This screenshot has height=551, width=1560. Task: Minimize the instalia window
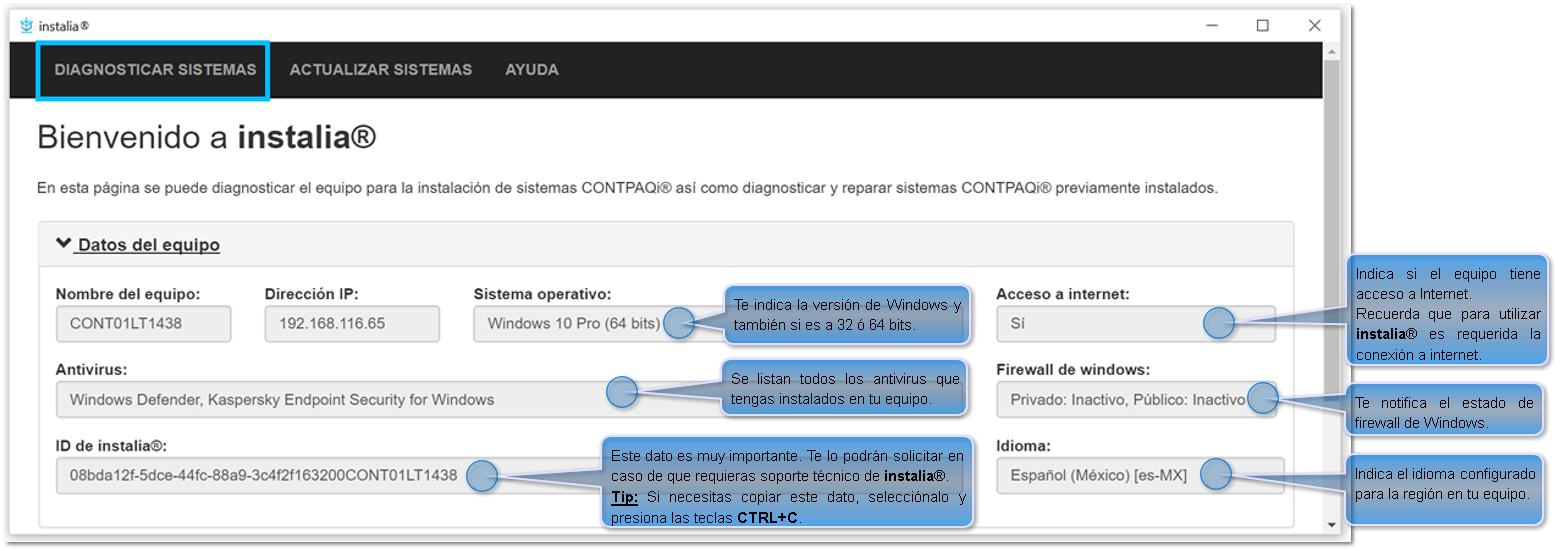[x=1212, y=26]
